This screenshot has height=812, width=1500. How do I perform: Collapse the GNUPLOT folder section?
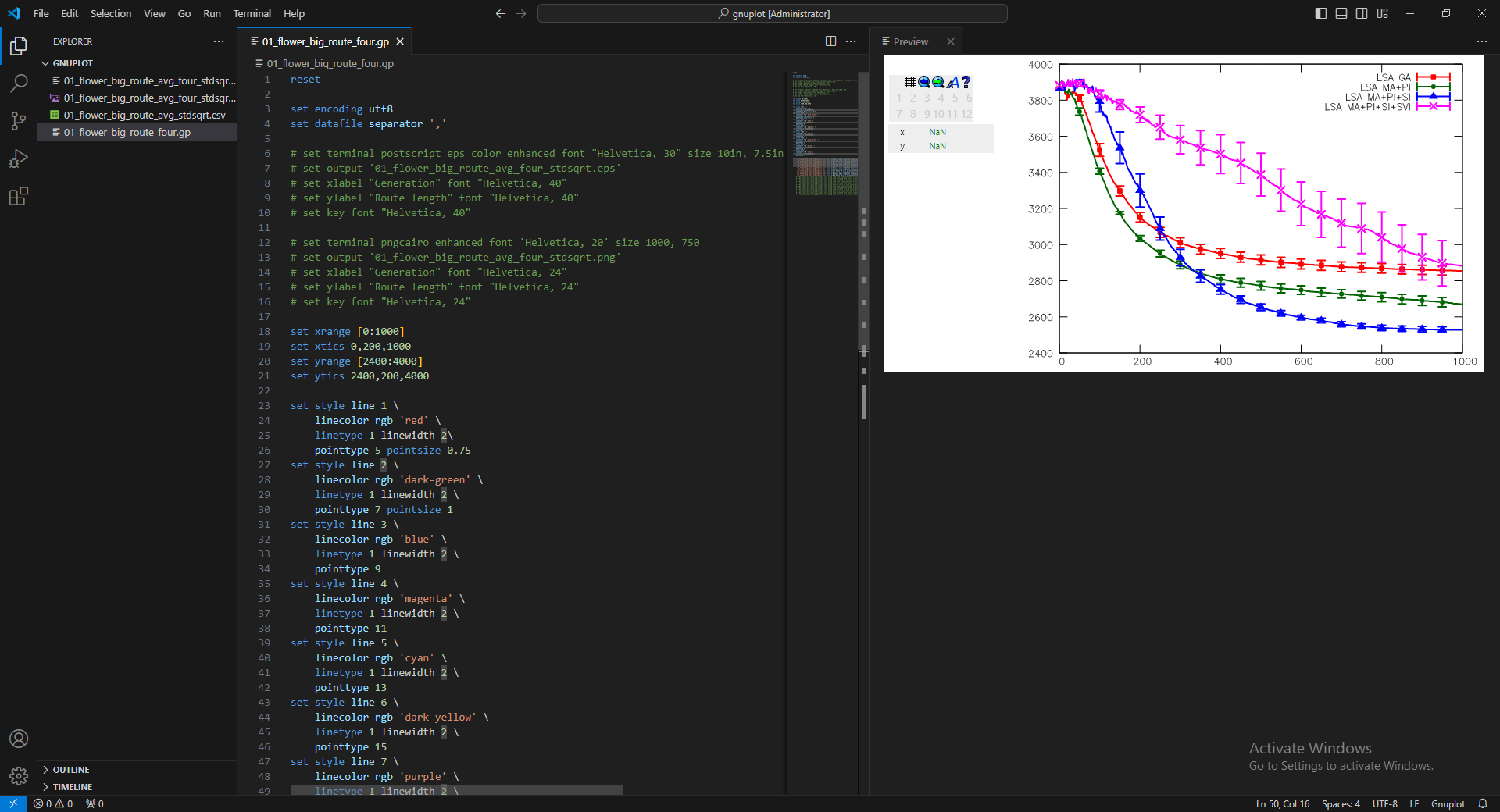click(137, 63)
